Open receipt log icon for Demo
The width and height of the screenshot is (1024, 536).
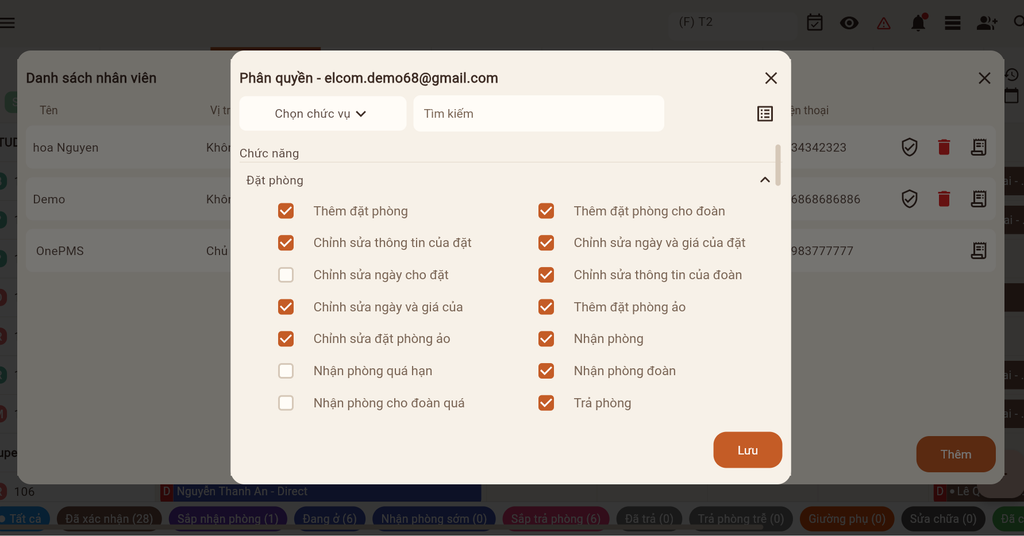click(978, 199)
